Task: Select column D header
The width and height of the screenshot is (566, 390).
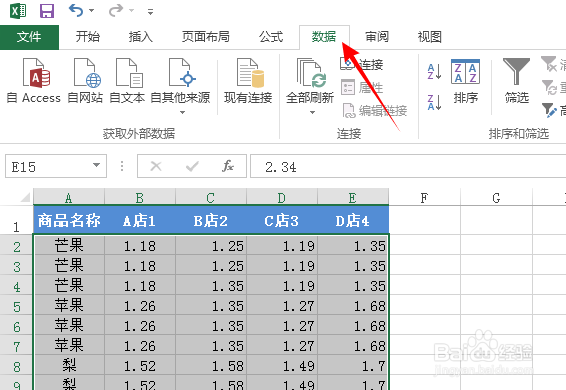Action: click(x=282, y=198)
